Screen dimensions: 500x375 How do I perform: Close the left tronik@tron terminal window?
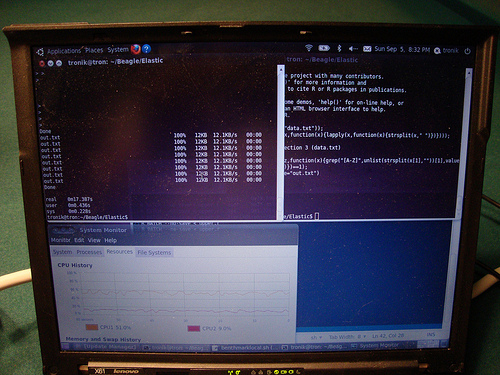tap(42, 63)
